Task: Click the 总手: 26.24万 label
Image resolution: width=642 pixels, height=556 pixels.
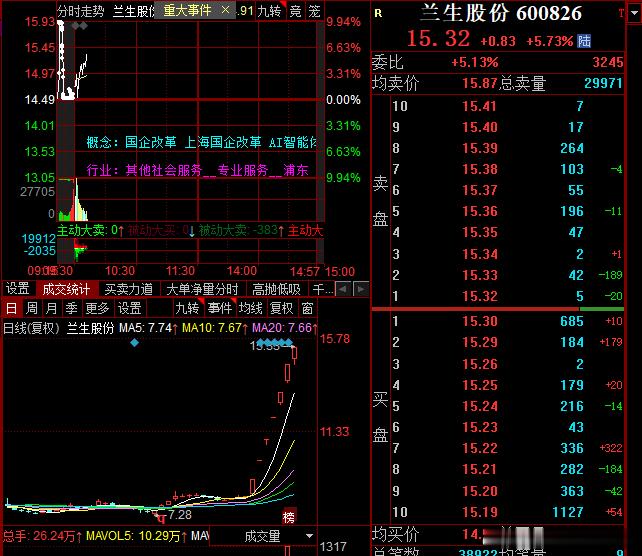Action: (x=42, y=536)
